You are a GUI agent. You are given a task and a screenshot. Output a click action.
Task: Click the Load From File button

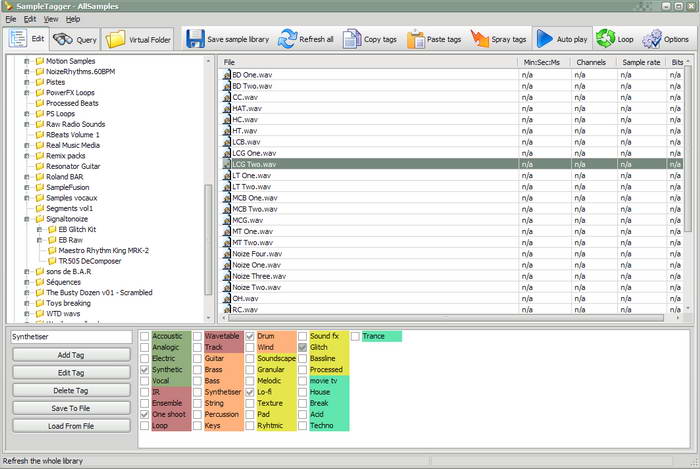pos(71,426)
